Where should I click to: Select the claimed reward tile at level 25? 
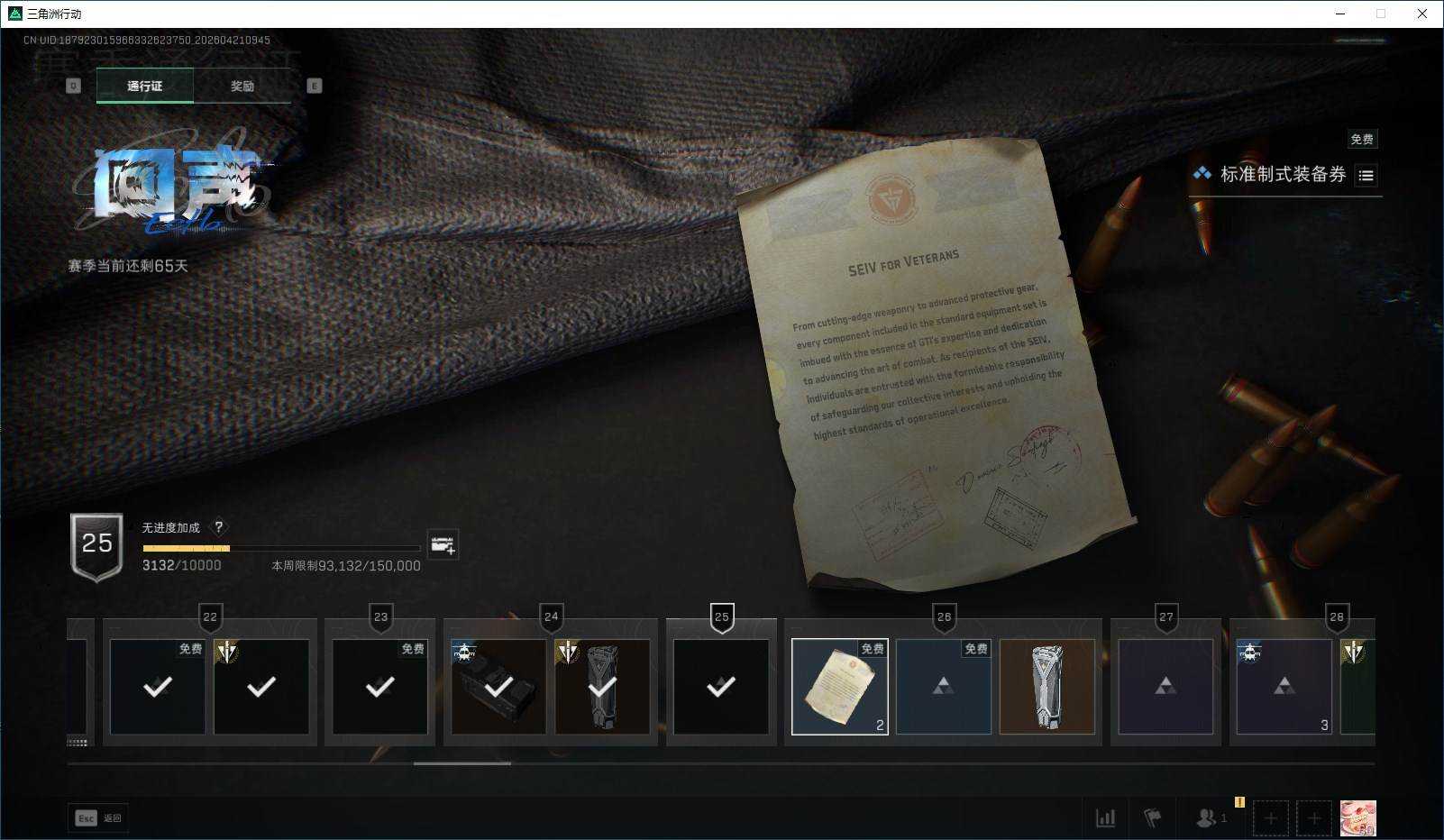coord(721,687)
